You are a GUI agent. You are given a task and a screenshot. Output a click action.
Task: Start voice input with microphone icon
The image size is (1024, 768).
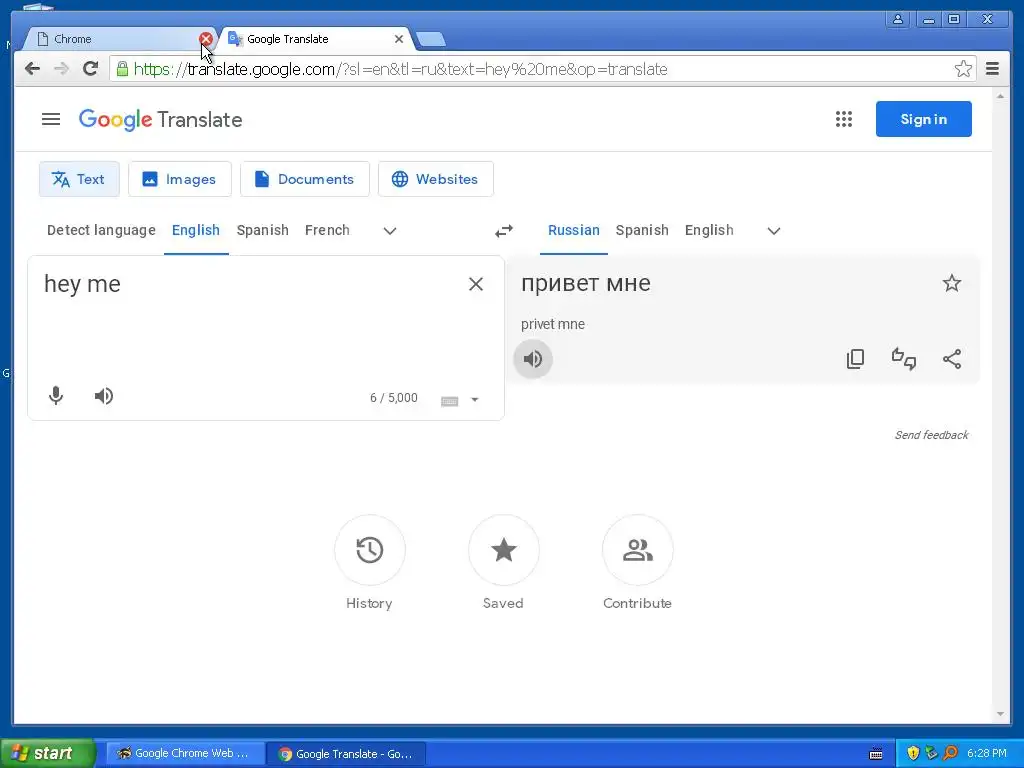(56, 396)
